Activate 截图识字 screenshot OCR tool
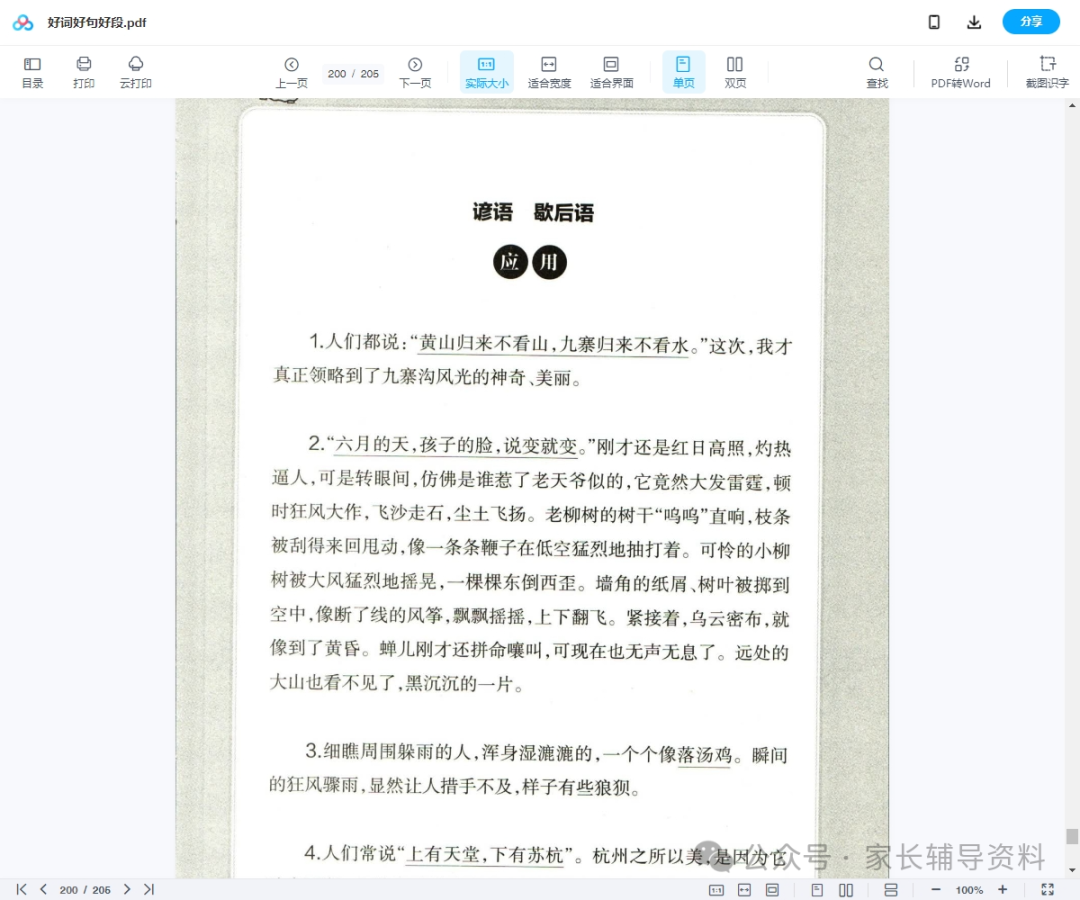This screenshot has height=900, width=1080. 1047,72
